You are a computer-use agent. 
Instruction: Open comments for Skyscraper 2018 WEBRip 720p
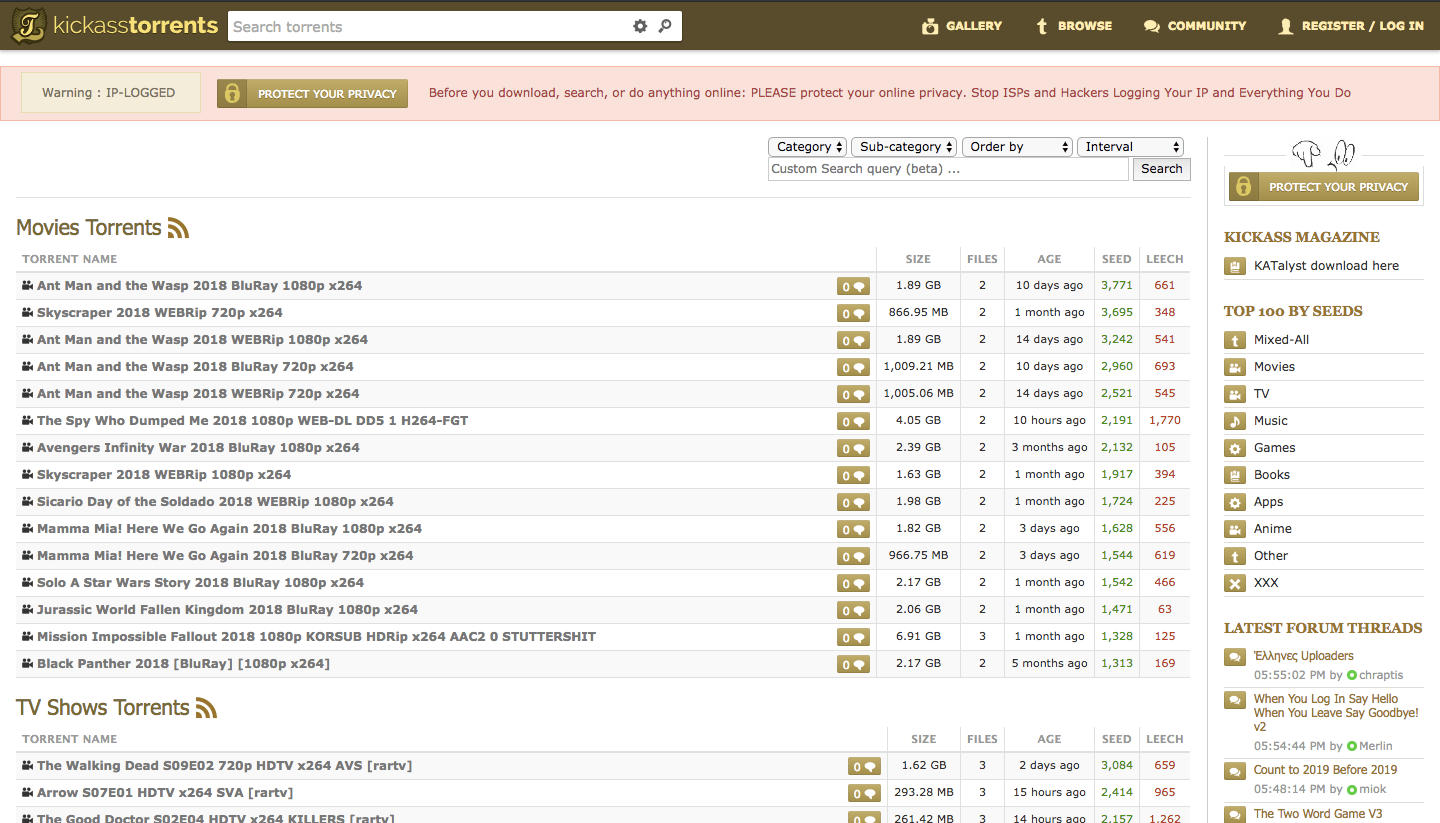tap(853, 313)
